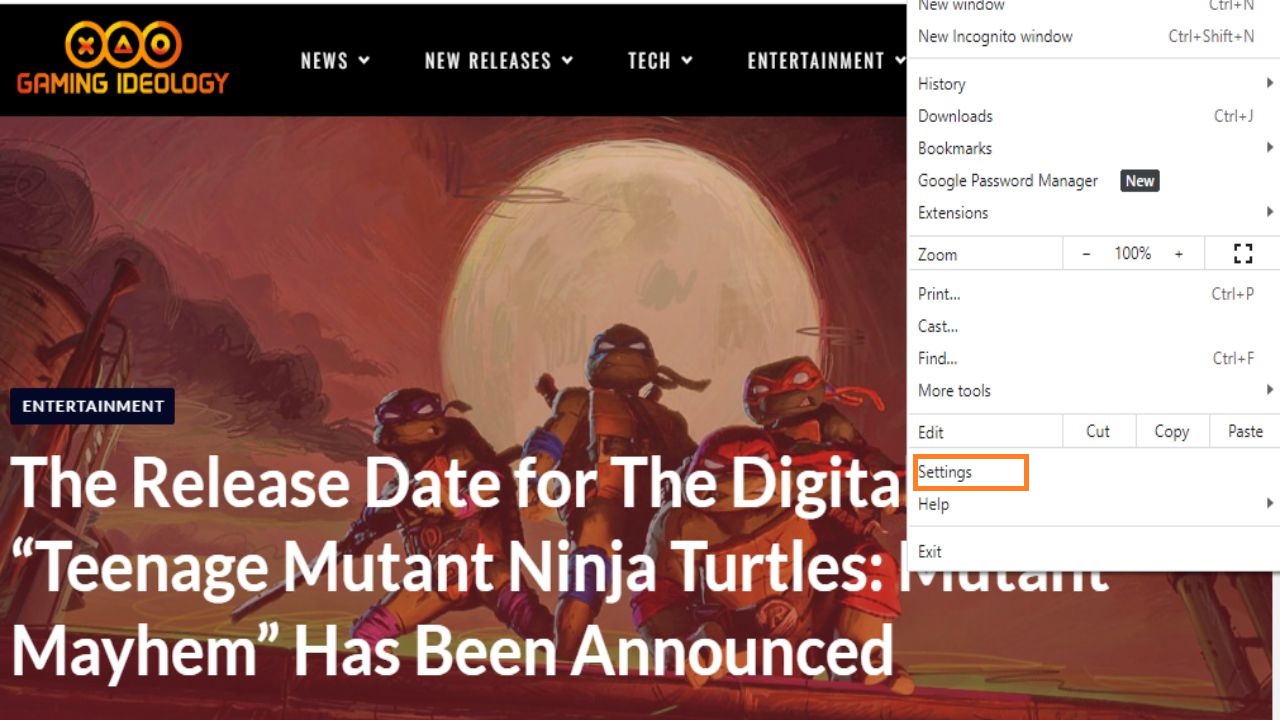The width and height of the screenshot is (1280, 720).
Task: Open the Bookmarks submenu
Action: [x=1092, y=148]
